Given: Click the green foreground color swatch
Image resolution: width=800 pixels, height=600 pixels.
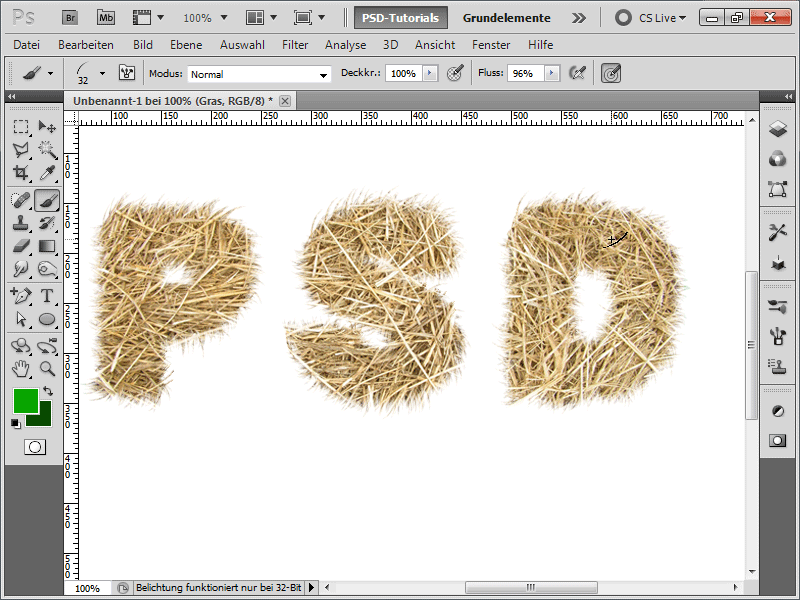Looking at the screenshot, I should [26, 401].
